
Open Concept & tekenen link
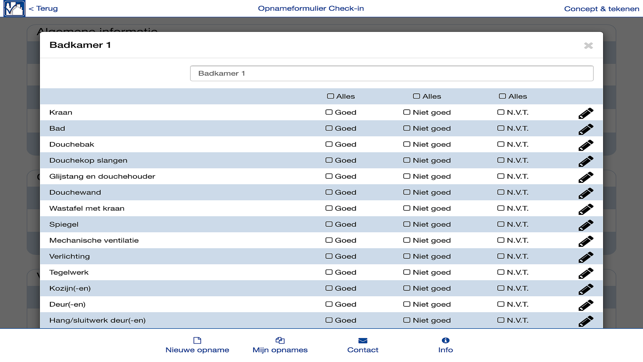601,9
